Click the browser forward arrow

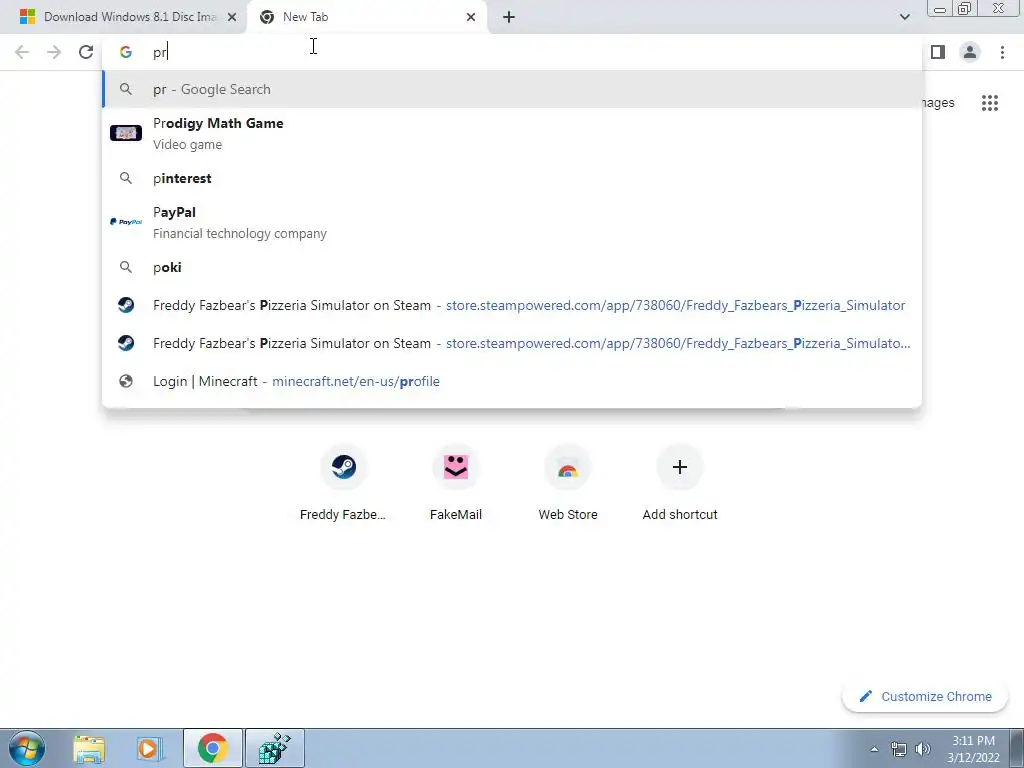(x=54, y=52)
